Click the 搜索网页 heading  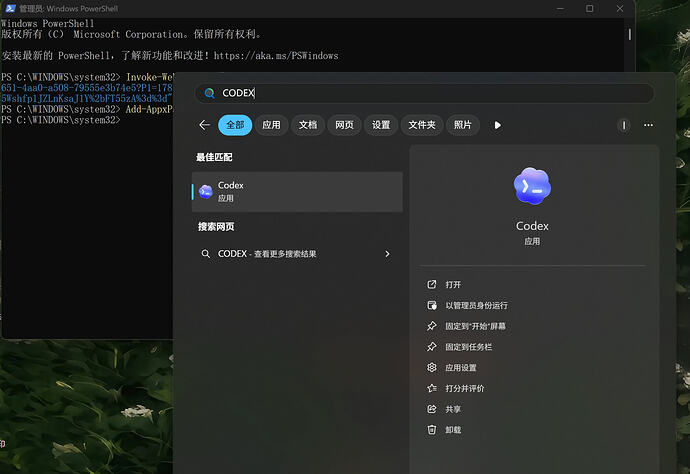pos(216,227)
